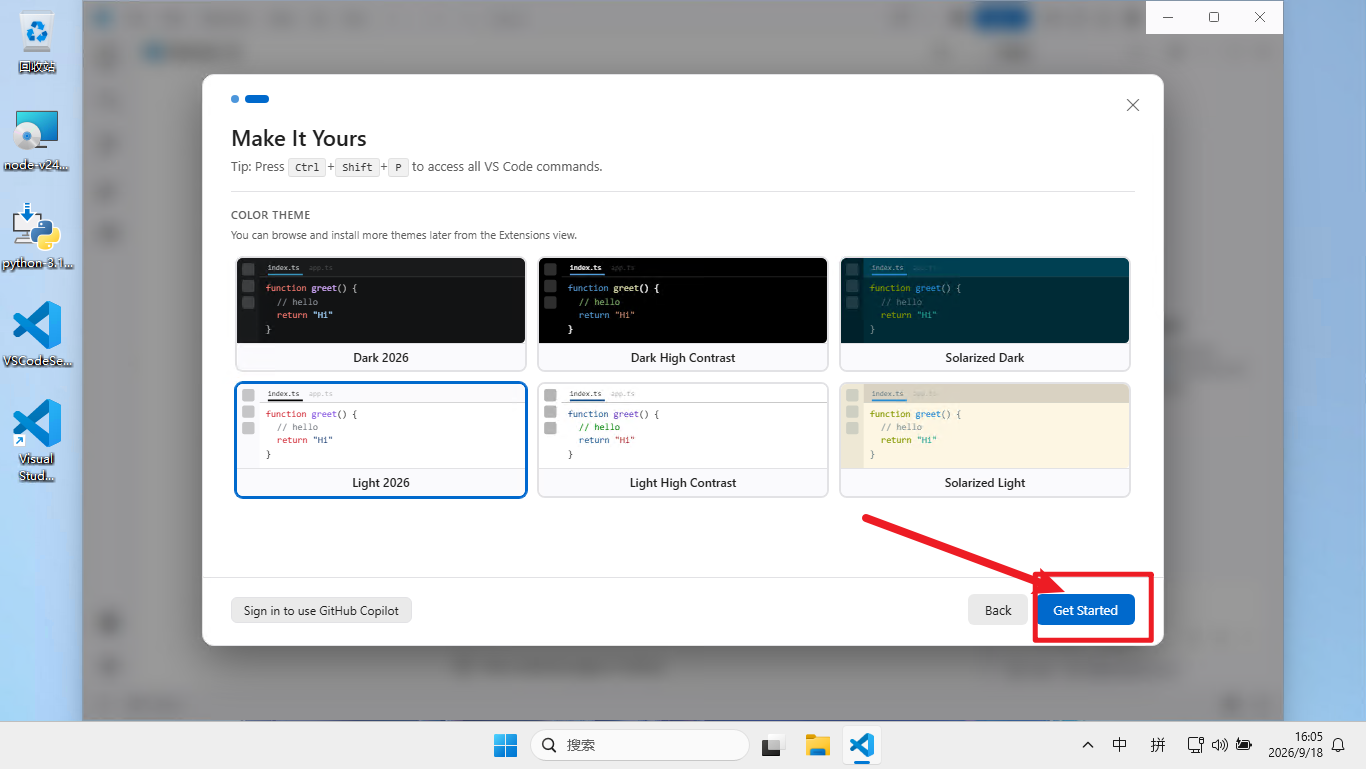
Task: Click the VS Code taskbar icon
Action: (x=861, y=745)
